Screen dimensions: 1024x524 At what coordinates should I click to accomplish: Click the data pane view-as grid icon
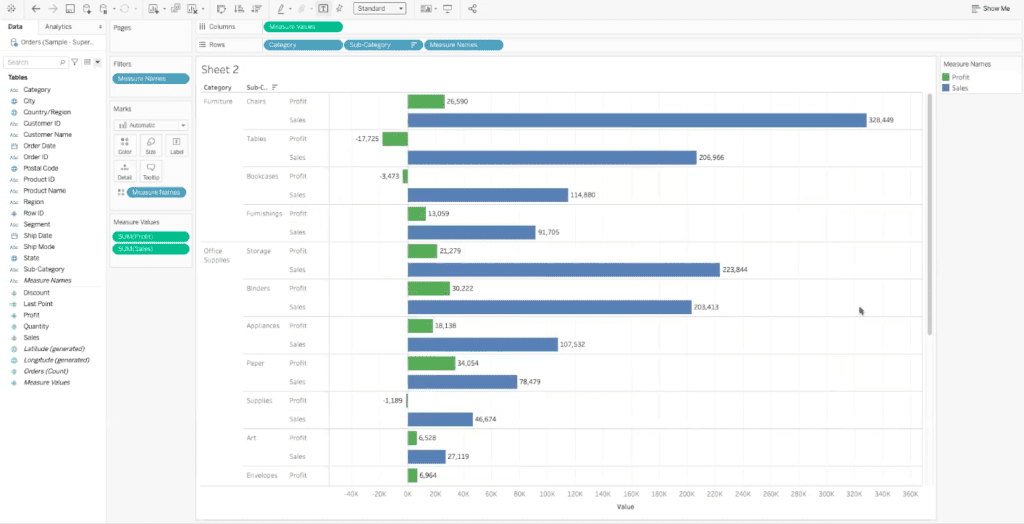pyautogui.click(x=87, y=62)
